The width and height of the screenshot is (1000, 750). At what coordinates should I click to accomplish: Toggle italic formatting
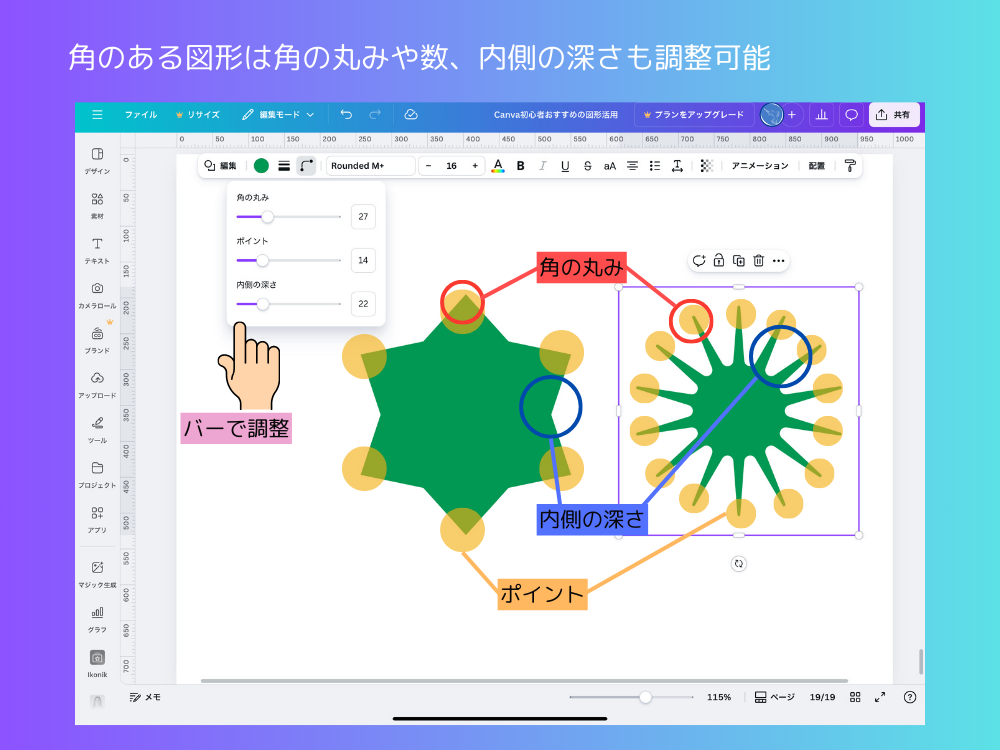(x=541, y=166)
